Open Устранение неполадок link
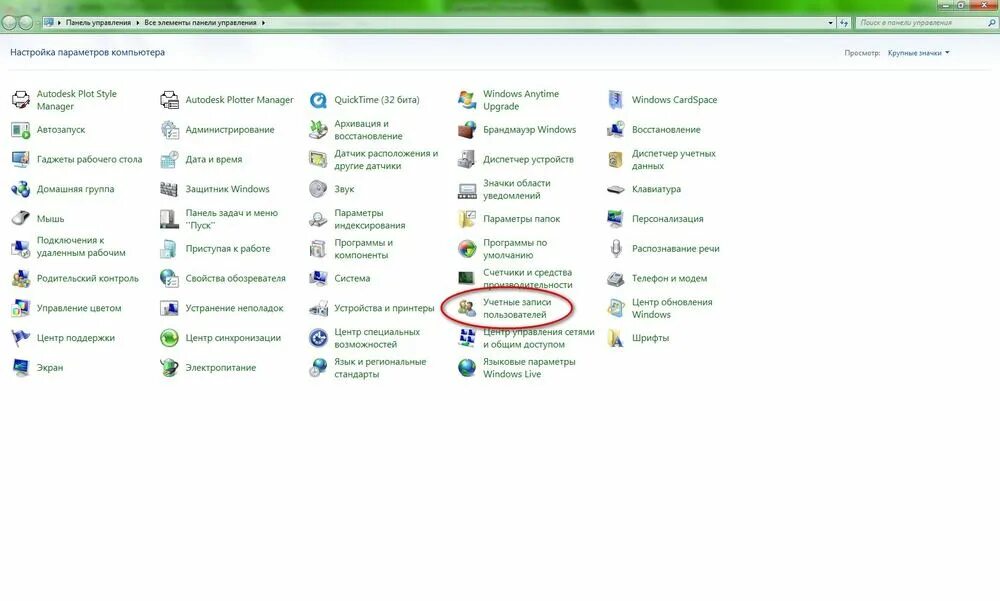This screenshot has width=1000, height=601. coord(234,308)
